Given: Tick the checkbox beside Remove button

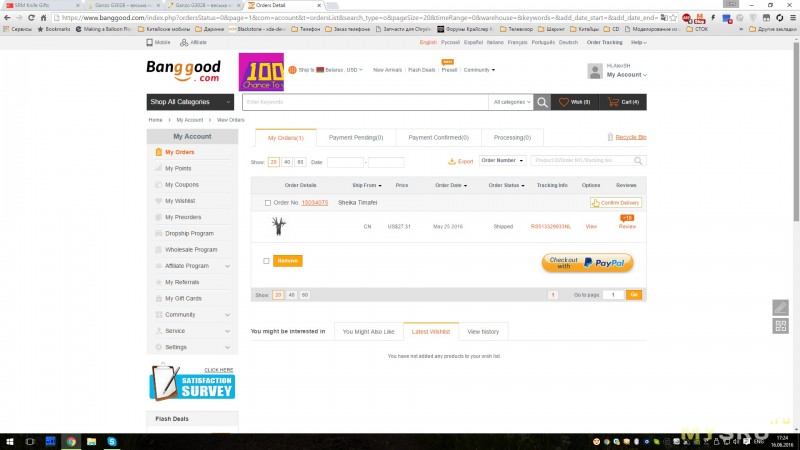Looking at the screenshot, I should 266,261.
